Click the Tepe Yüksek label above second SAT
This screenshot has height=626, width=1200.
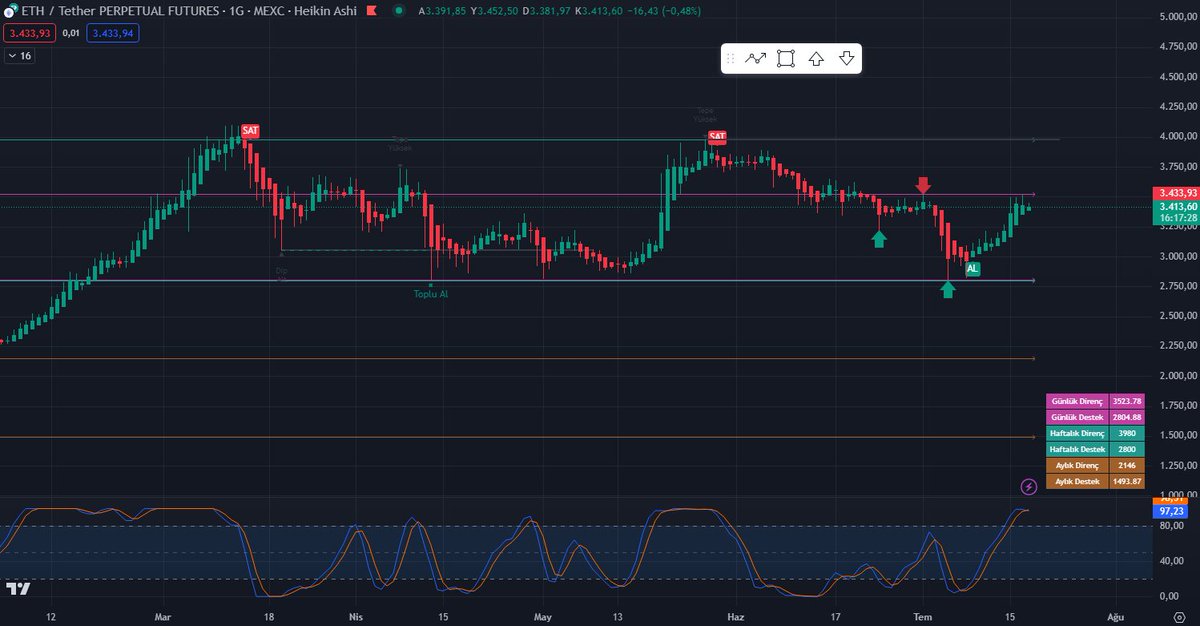[706, 115]
